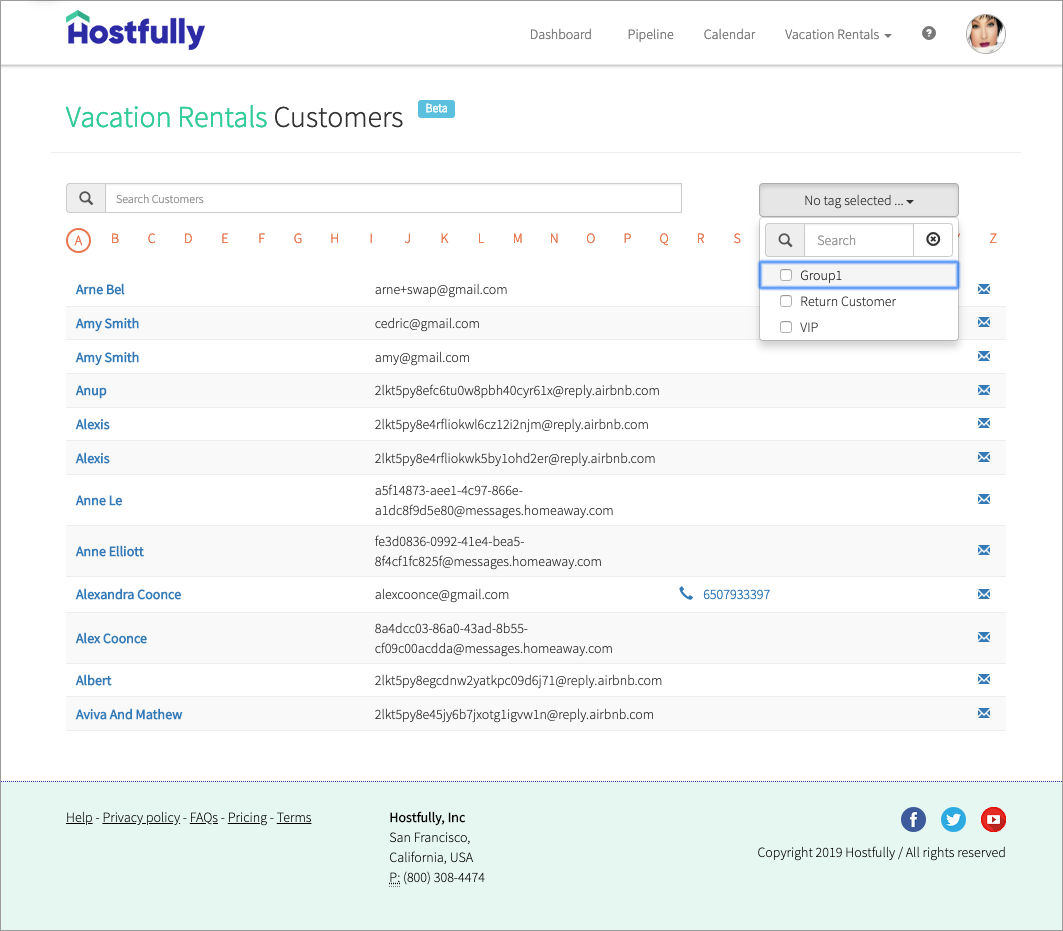Click inside the Search Customers field

tap(390, 197)
